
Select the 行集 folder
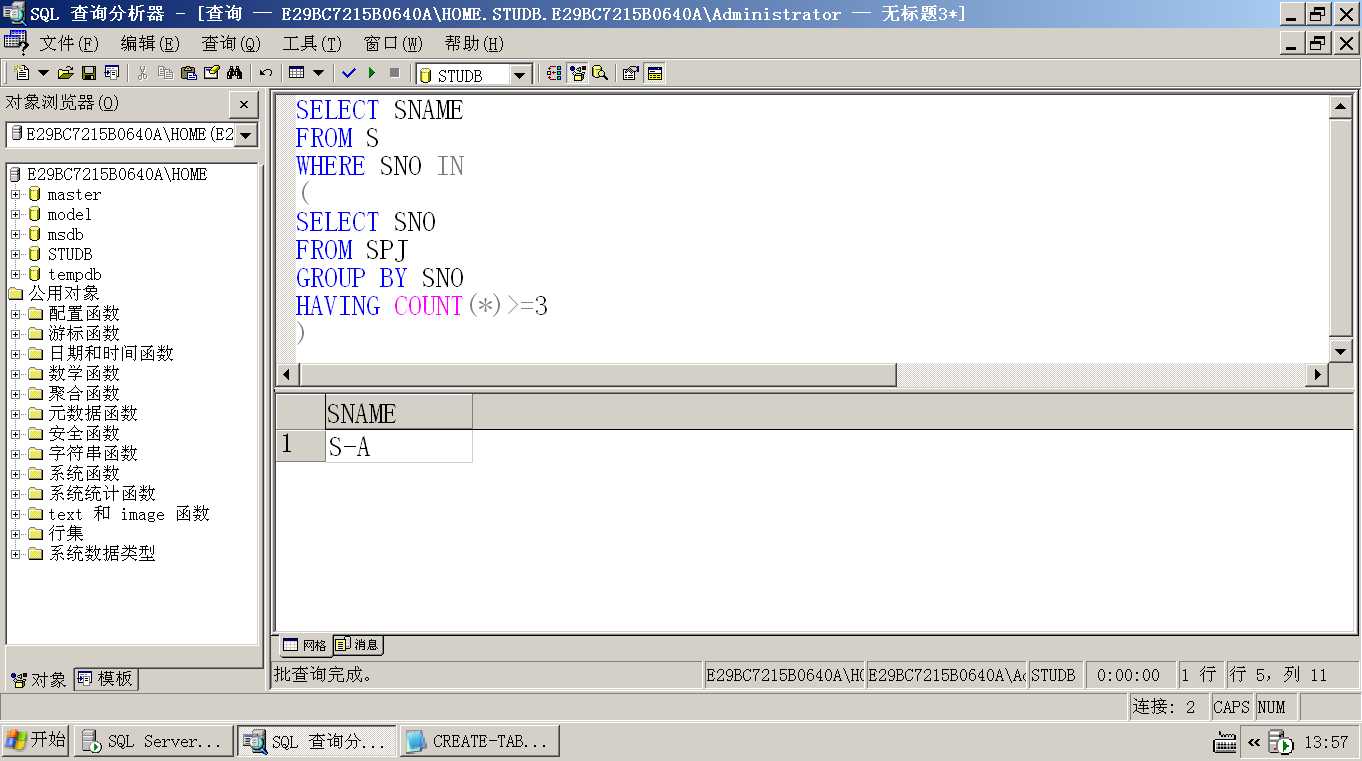point(66,533)
